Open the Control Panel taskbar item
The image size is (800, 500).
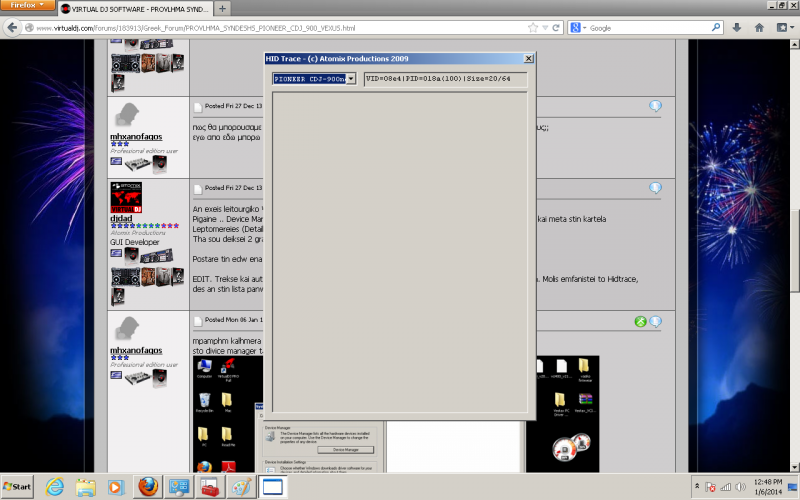[x=179, y=487]
